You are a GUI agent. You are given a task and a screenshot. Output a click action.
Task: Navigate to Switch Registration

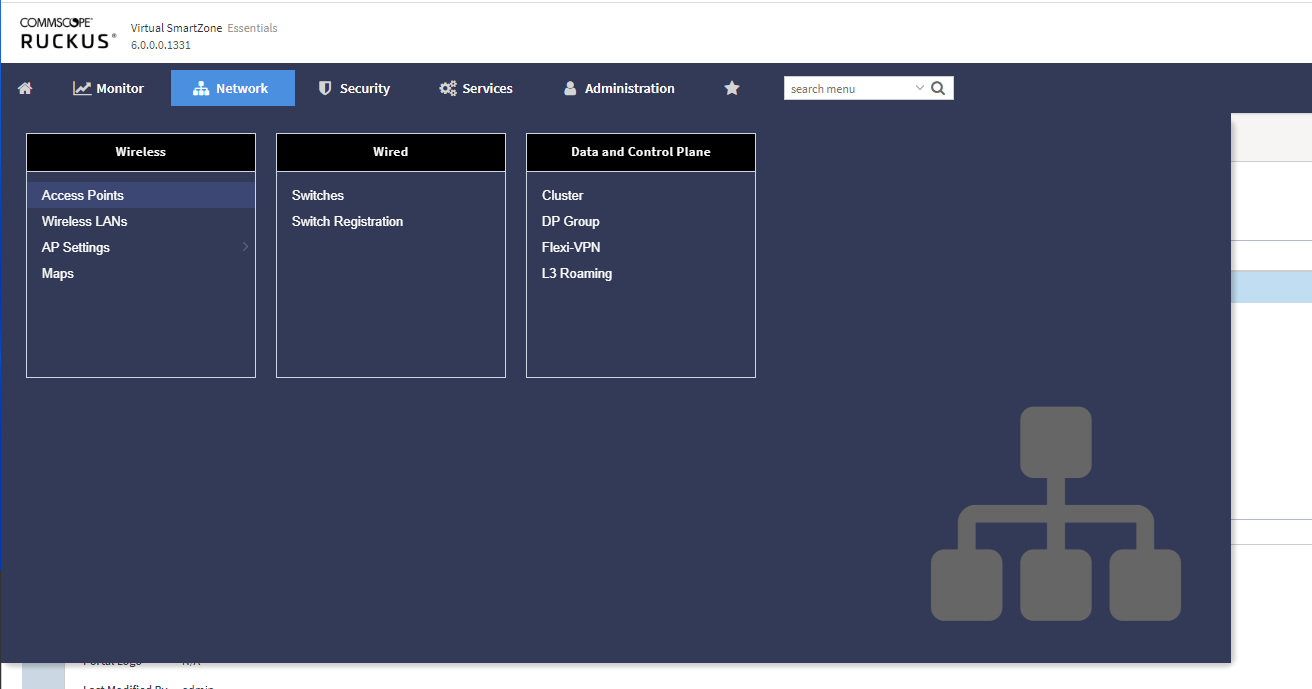(x=347, y=221)
